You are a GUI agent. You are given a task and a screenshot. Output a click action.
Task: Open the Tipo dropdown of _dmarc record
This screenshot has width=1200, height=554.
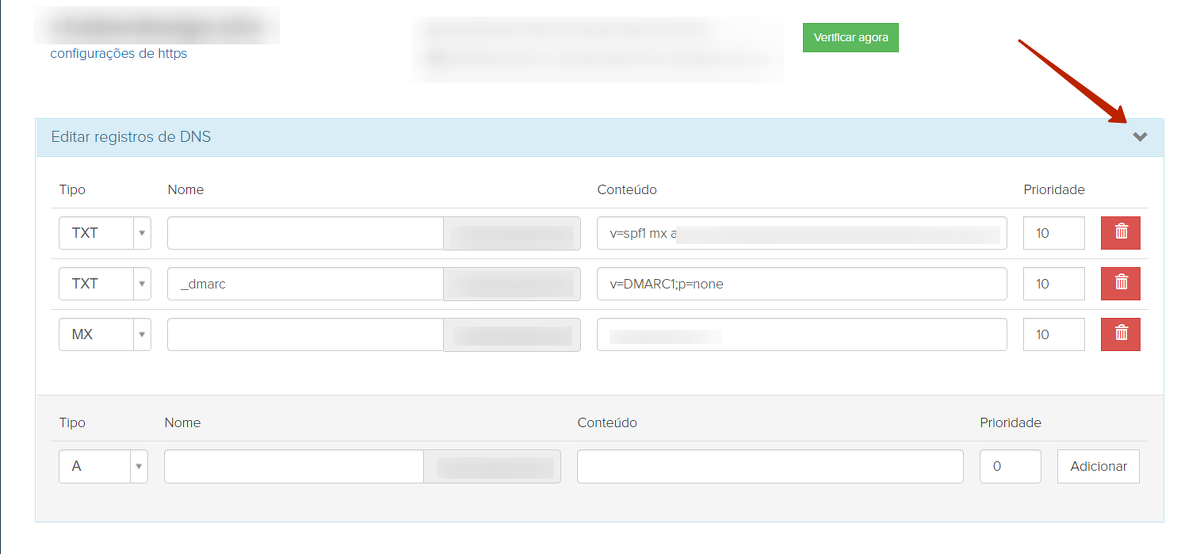pyautogui.click(x=105, y=284)
